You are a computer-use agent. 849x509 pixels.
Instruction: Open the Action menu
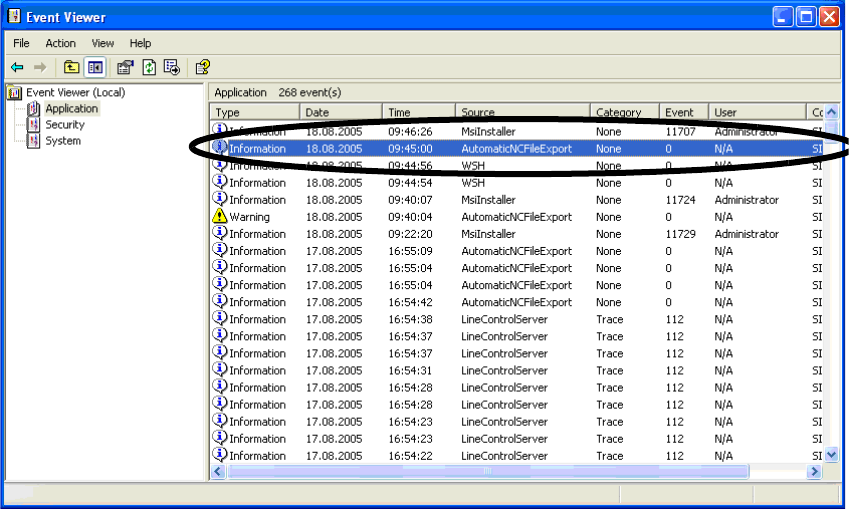(x=60, y=43)
